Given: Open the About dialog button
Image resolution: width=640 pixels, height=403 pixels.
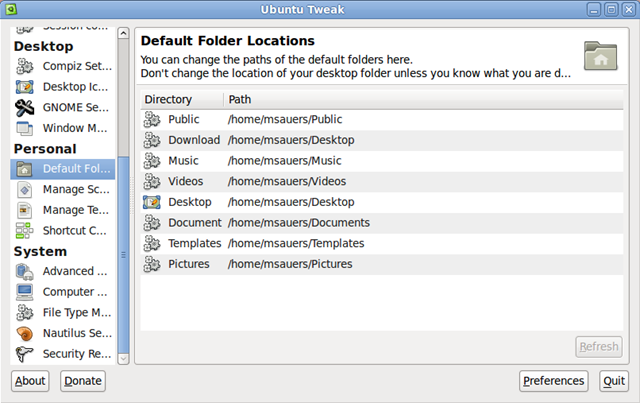Looking at the screenshot, I should tap(30, 381).
